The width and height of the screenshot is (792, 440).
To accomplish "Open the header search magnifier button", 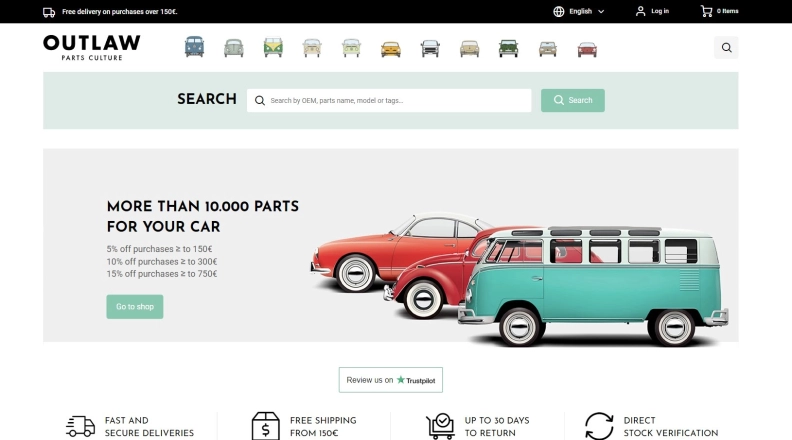I will pyautogui.click(x=726, y=47).
